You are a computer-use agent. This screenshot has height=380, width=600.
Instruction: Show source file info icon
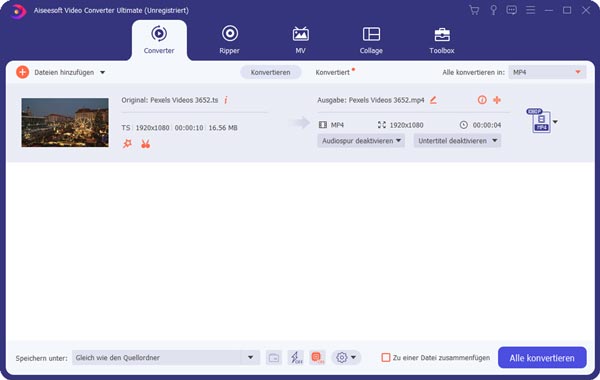(x=226, y=100)
